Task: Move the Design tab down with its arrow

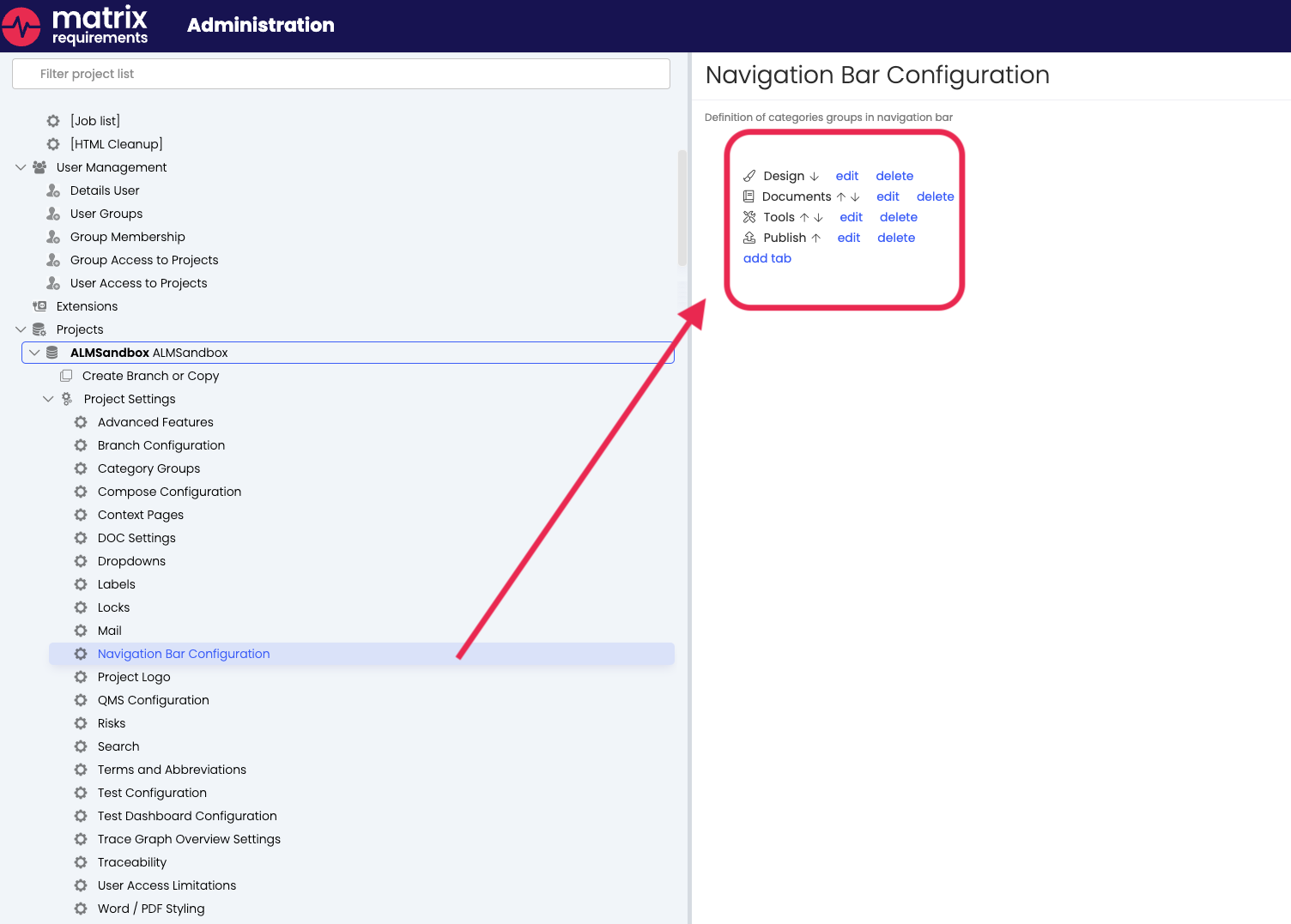Action: [815, 176]
